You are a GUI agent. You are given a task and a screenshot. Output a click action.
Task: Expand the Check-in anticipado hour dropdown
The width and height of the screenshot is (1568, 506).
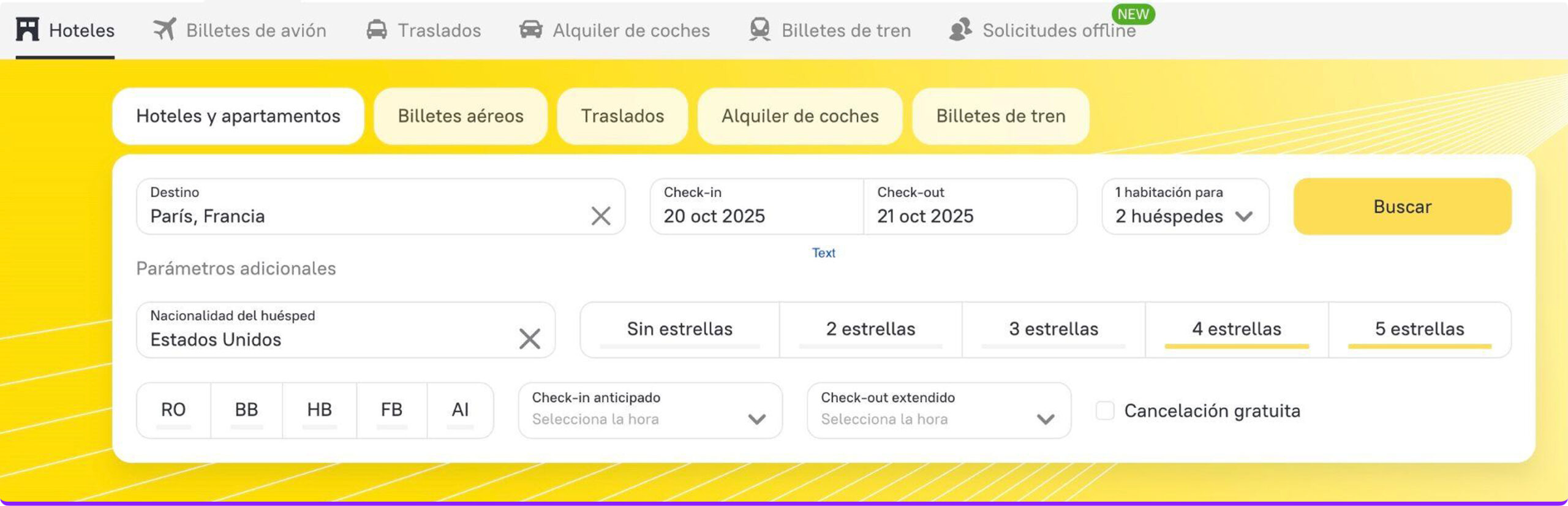pos(650,410)
